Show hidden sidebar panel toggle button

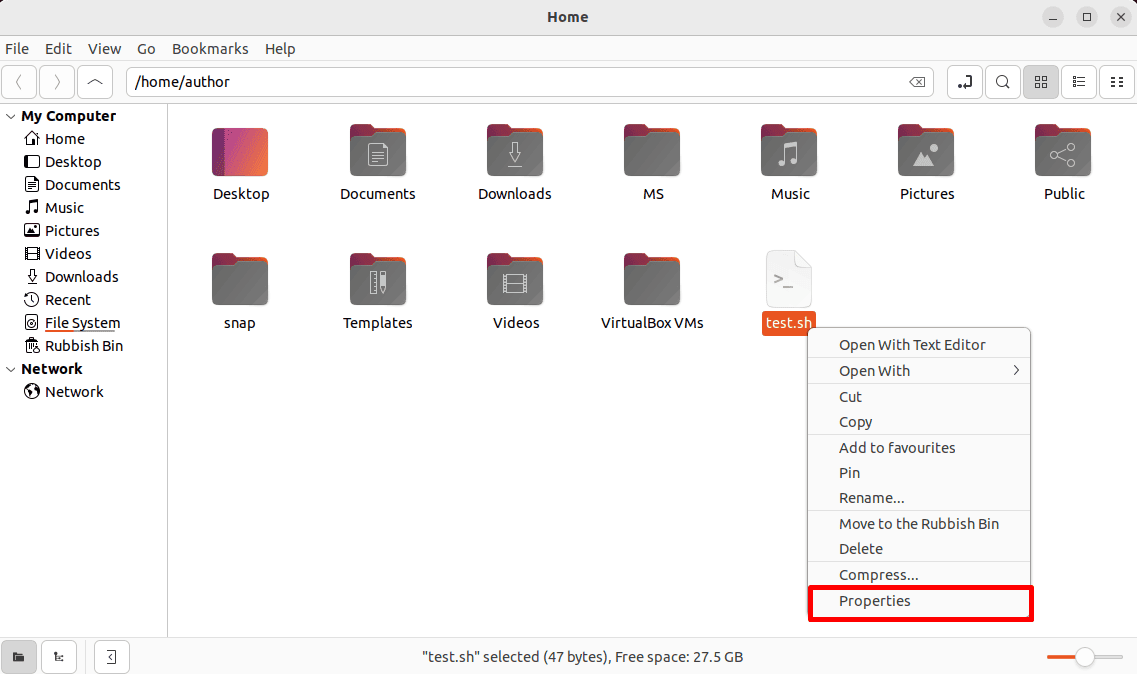click(111, 657)
